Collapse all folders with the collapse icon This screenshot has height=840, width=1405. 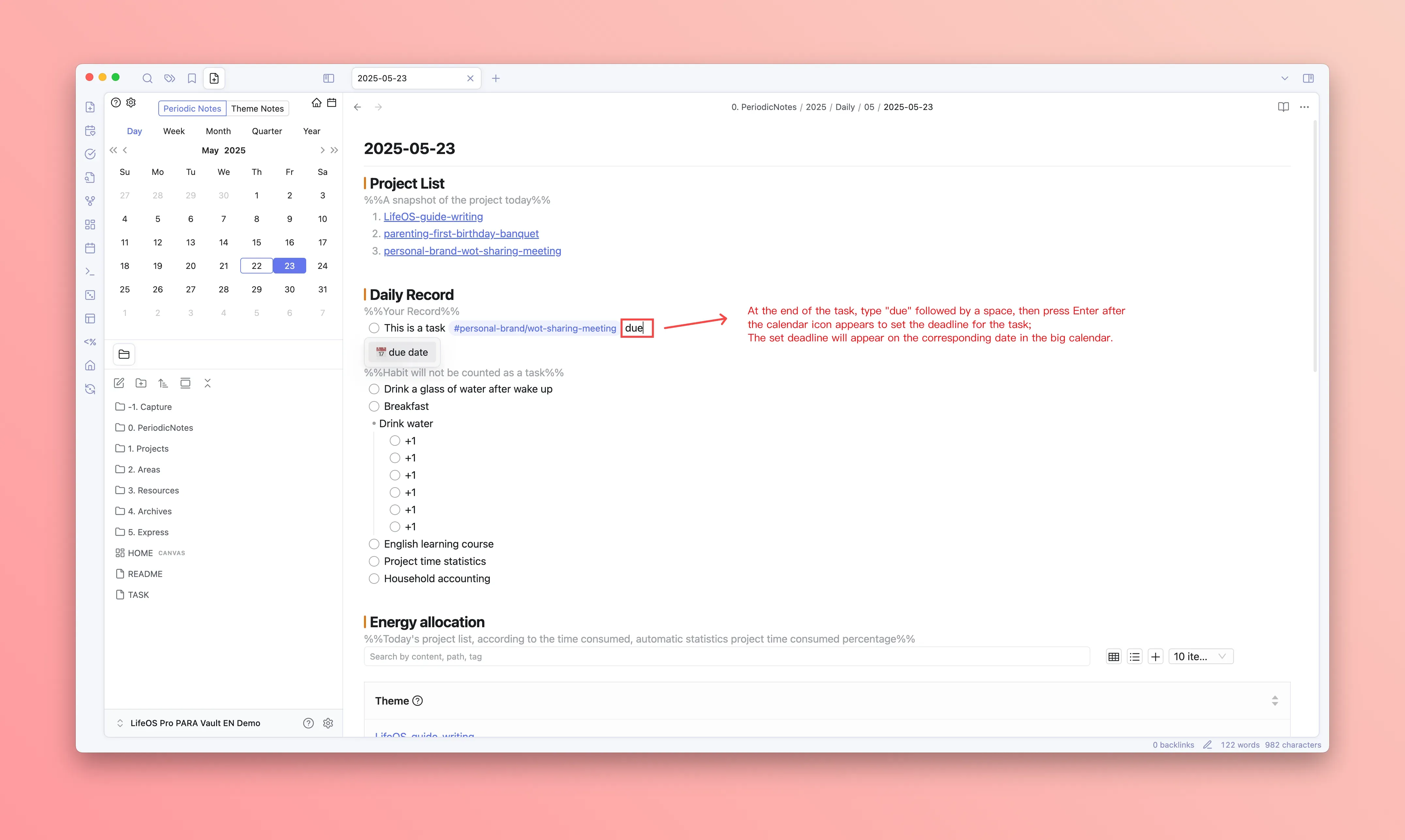(207, 383)
